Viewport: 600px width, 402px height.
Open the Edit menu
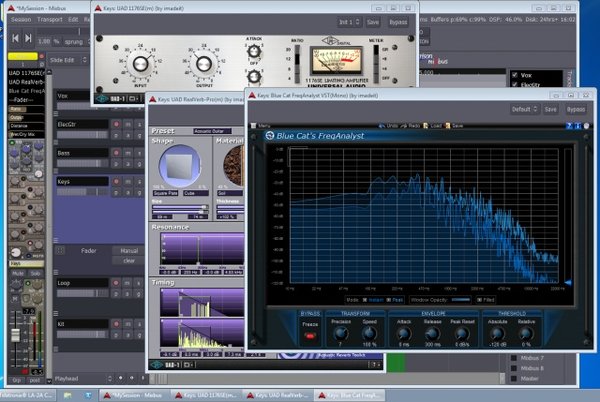point(73,20)
